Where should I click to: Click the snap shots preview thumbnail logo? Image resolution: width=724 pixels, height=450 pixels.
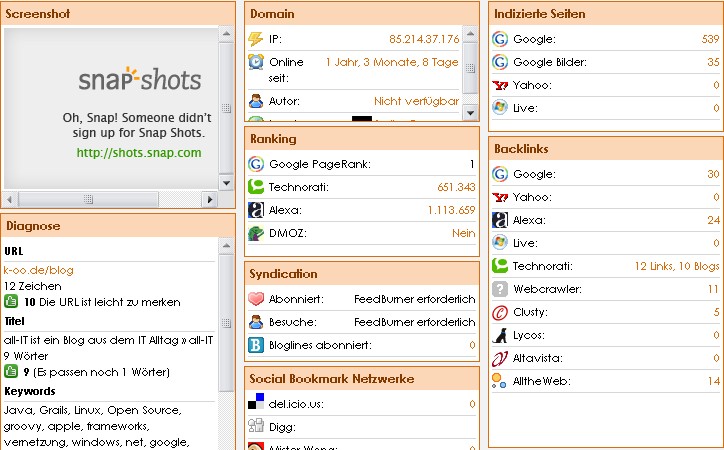140,79
